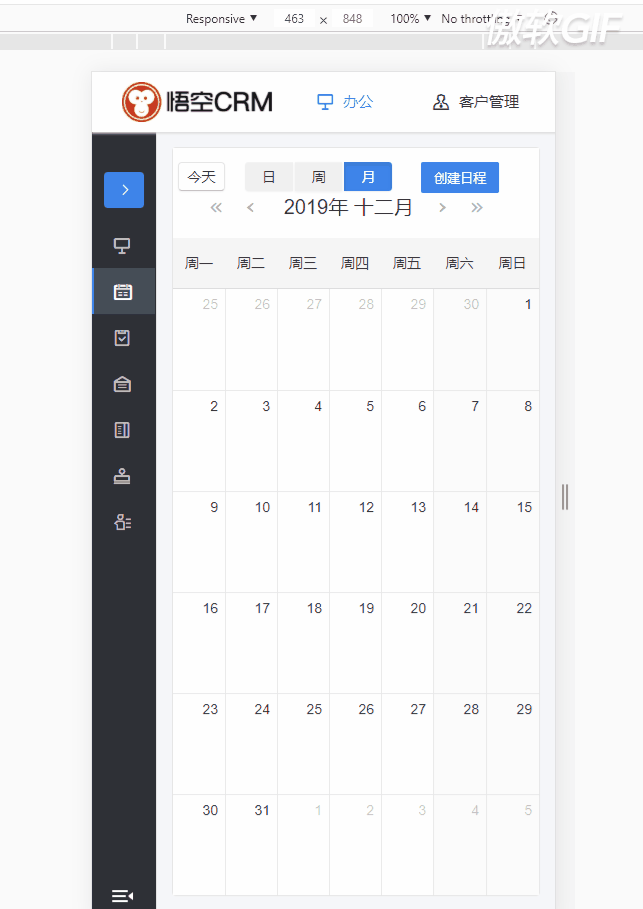This screenshot has height=909, width=643.
Task: Click the 悟空CRM monkey logo
Action: coord(197,102)
